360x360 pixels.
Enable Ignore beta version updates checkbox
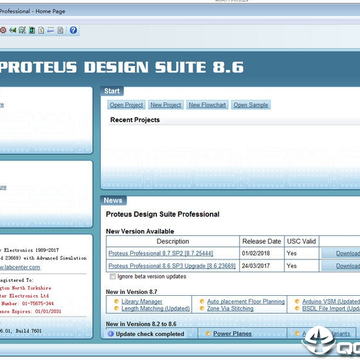pos(113,276)
